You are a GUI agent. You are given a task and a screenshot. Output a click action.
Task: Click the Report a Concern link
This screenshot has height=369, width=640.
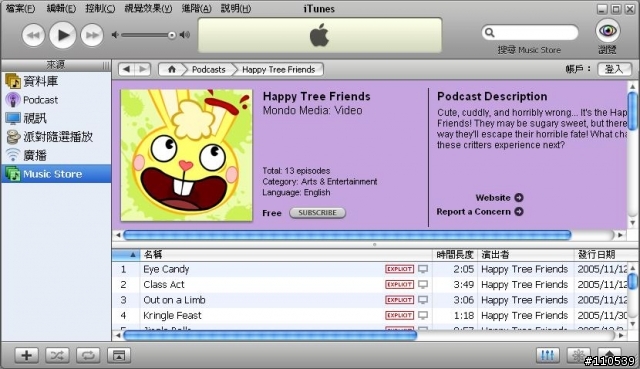coord(473,211)
